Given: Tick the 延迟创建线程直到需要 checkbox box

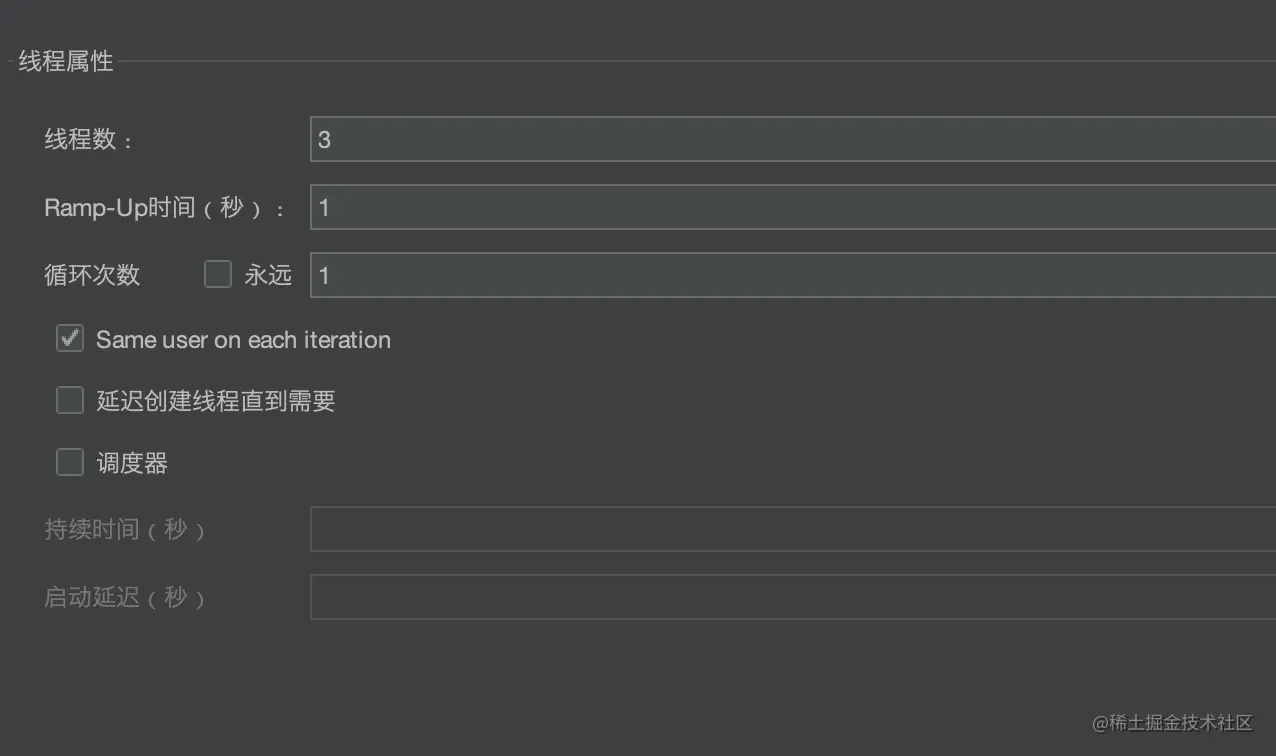Looking at the screenshot, I should click(70, 401).
